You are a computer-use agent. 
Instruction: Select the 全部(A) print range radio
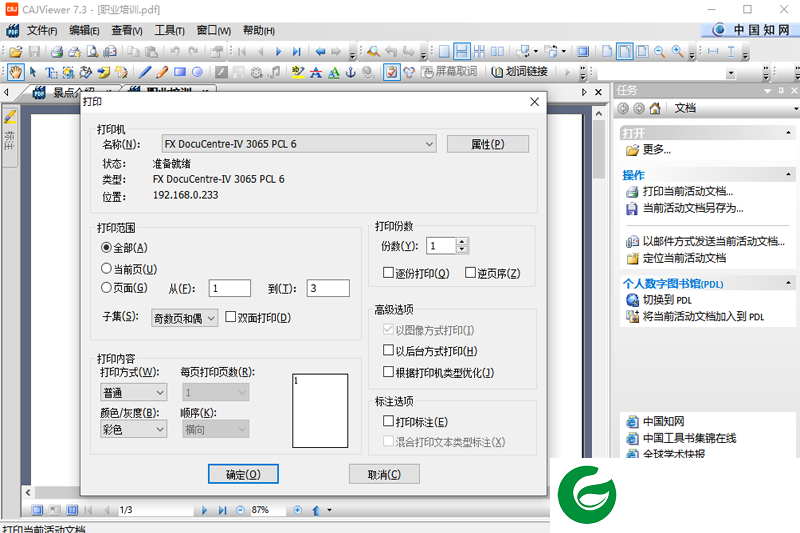(x=106, y=247)
